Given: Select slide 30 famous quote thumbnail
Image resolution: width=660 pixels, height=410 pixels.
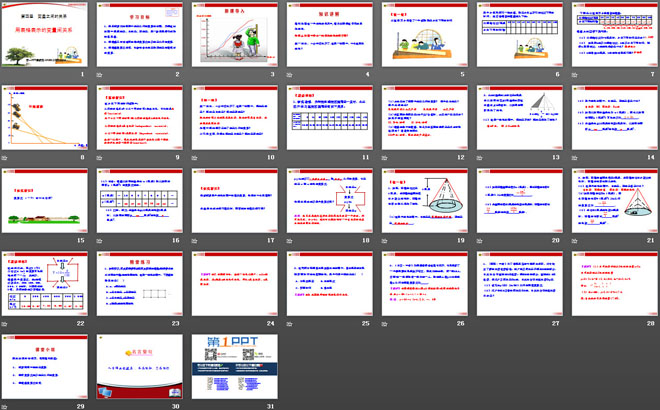Looking at the screenshot, I should [x=140, y=367].
